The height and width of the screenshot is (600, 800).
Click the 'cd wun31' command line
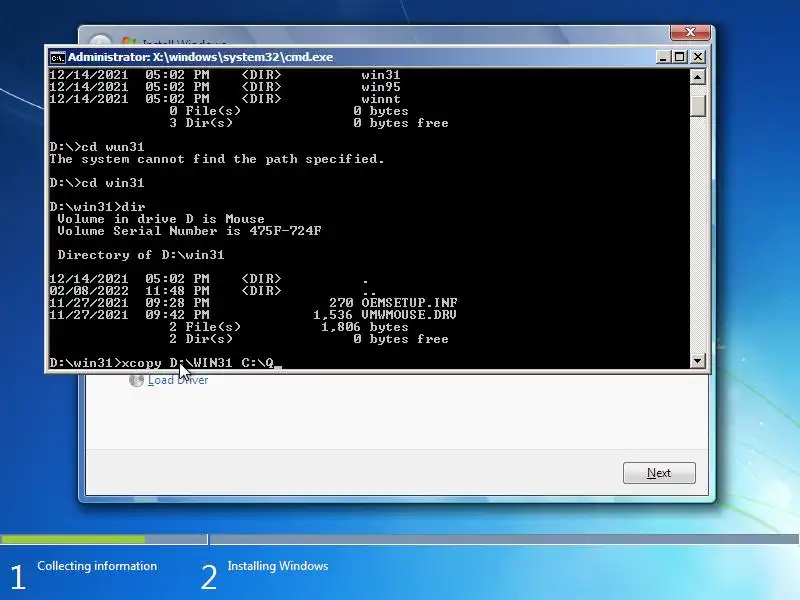click(x=97, y=147)
